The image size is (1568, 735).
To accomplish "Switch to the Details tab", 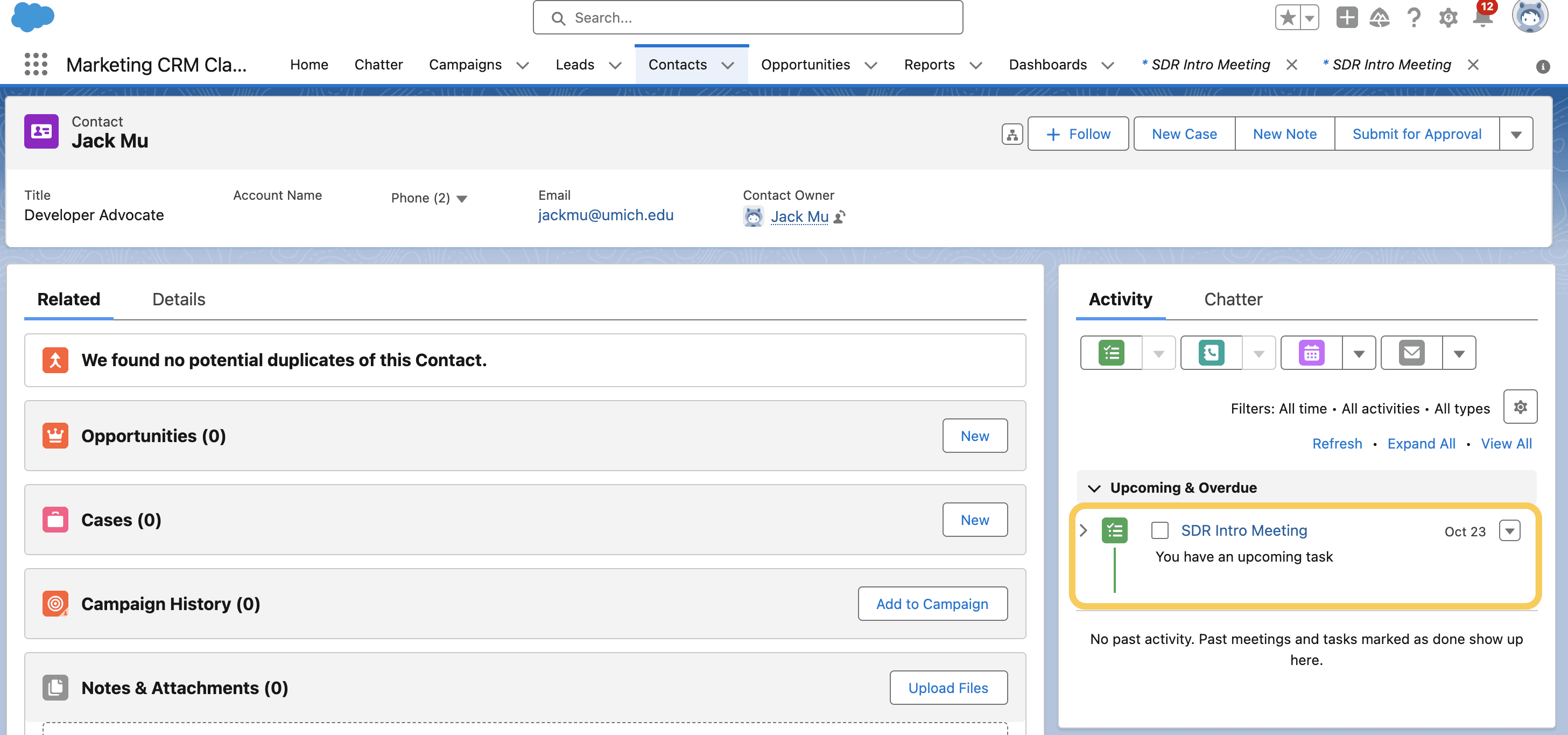I will (178, 299).
